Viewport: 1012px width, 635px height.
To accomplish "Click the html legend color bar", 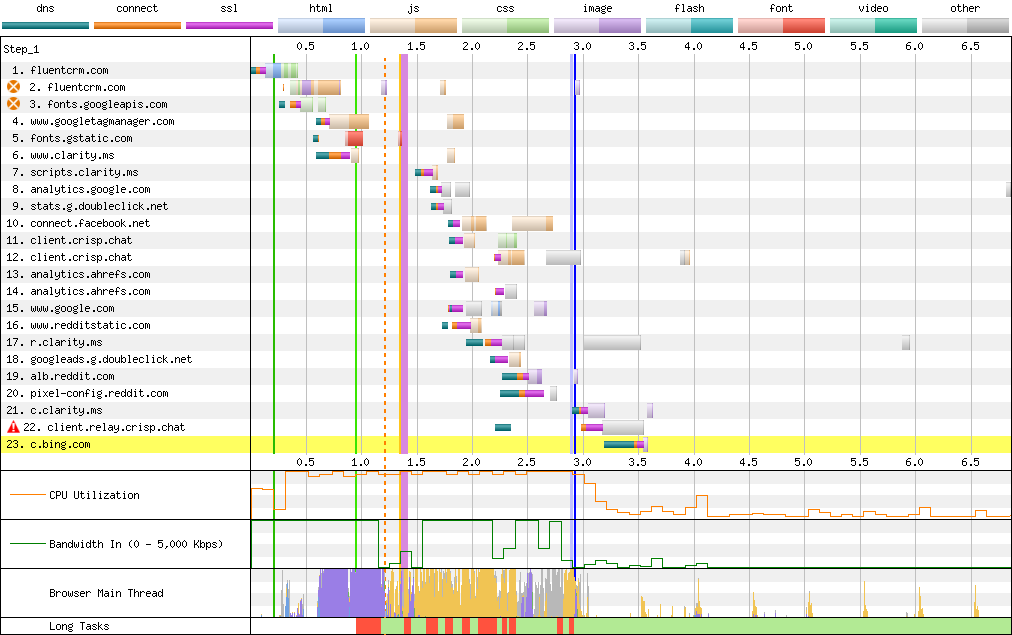I will 321,26.
